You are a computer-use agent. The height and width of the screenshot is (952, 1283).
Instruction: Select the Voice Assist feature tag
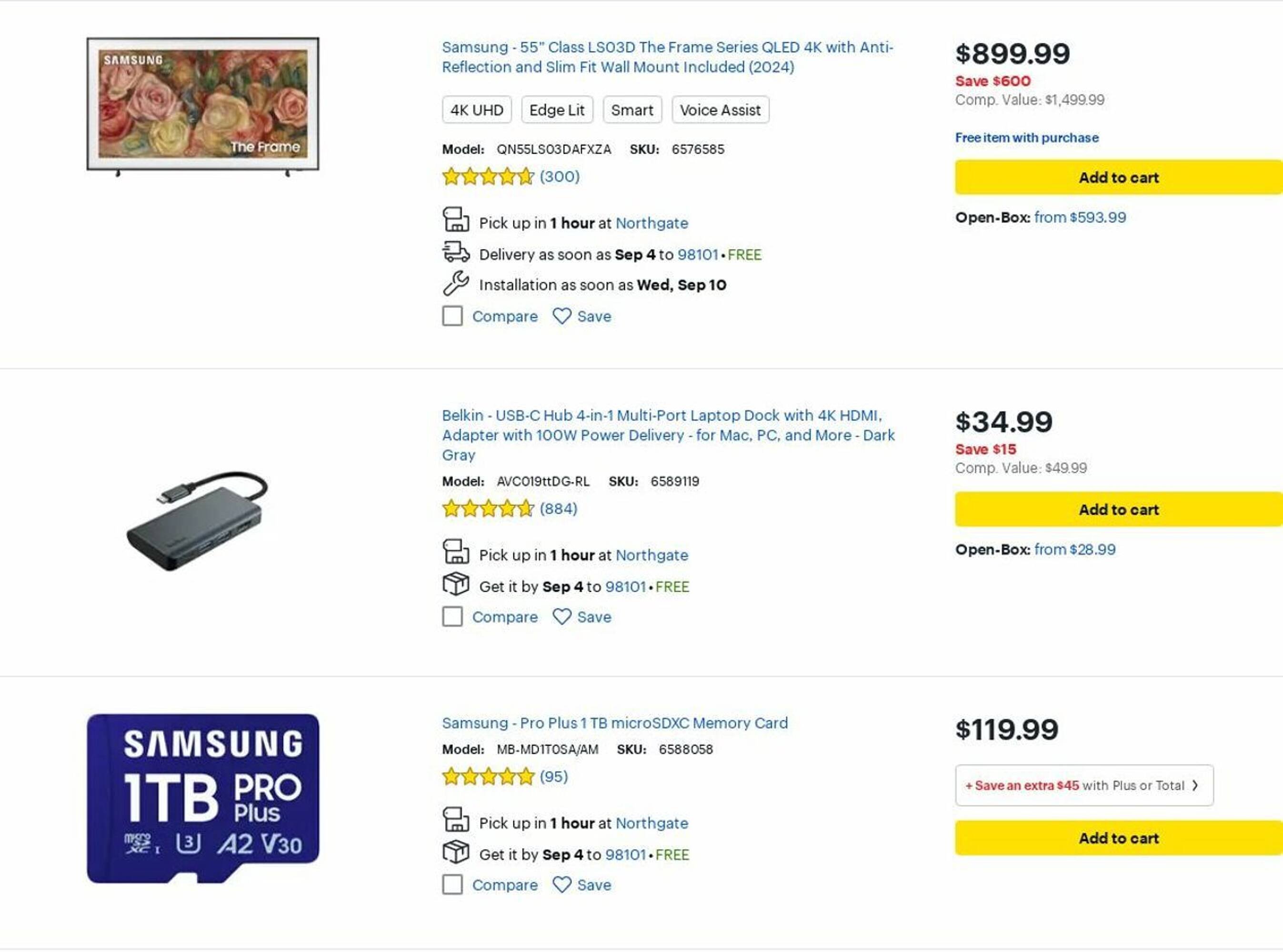(720, 110)
